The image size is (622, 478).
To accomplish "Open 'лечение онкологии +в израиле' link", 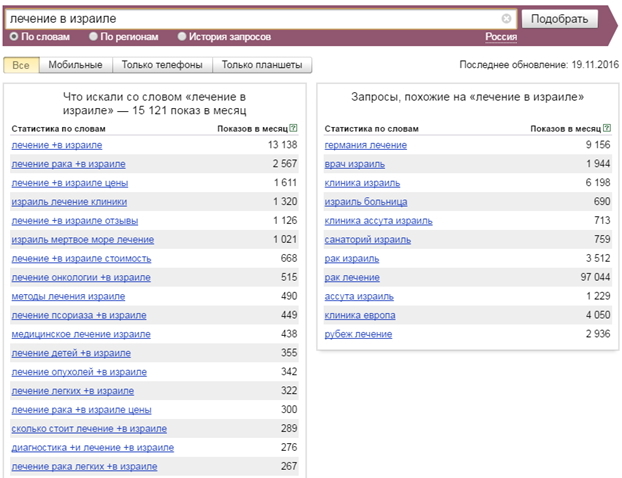I will (x=81, y=277).
